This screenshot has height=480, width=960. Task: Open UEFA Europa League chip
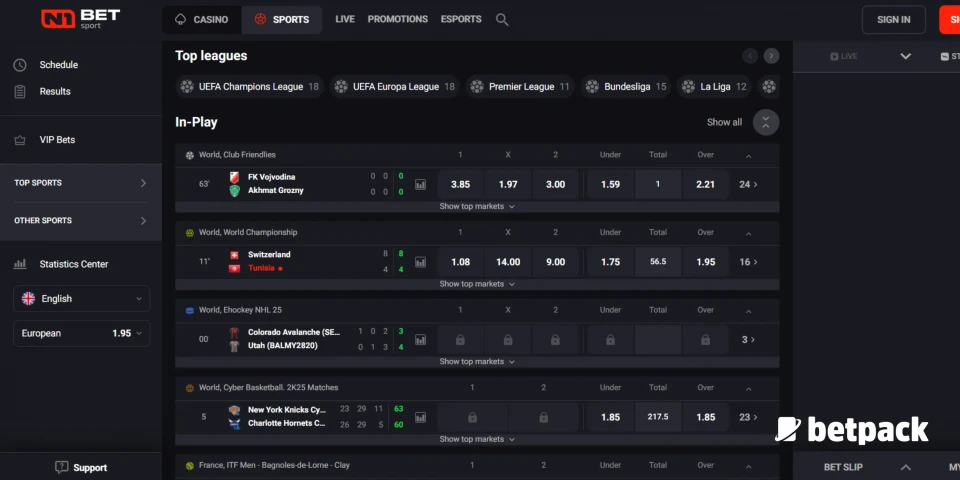click(395, 87)
